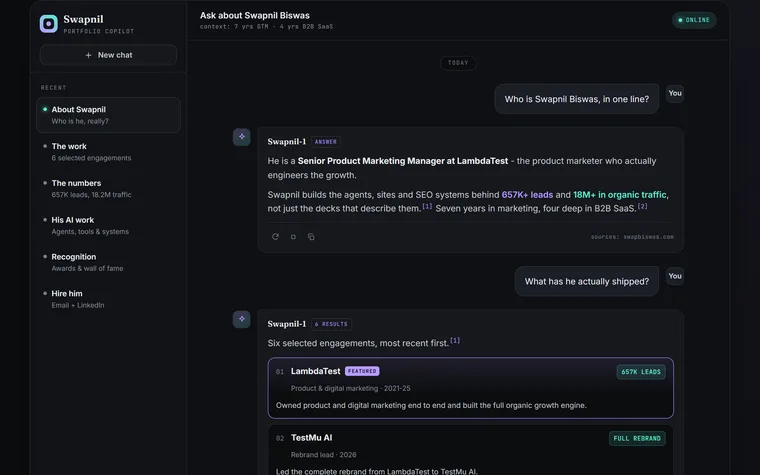Click the 657K LEADS tag
760x475 pixels.
[x=641, y=372]
